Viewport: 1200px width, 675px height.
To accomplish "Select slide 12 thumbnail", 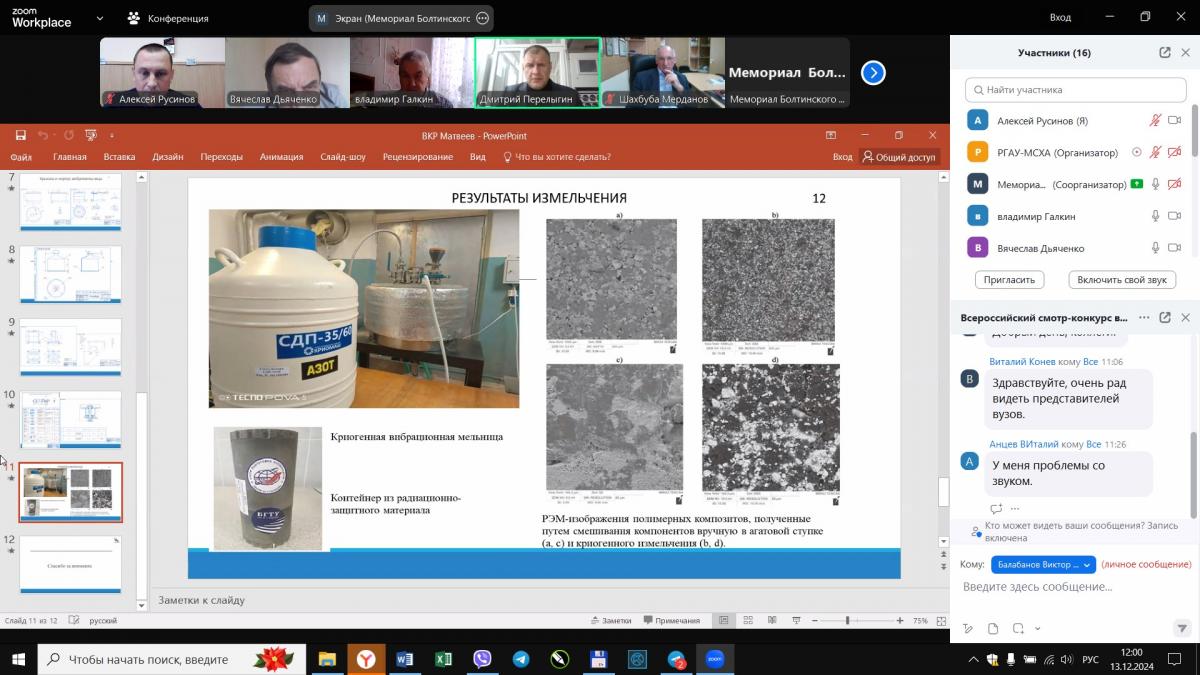I will pyautogui.click(x=70, y=564).
